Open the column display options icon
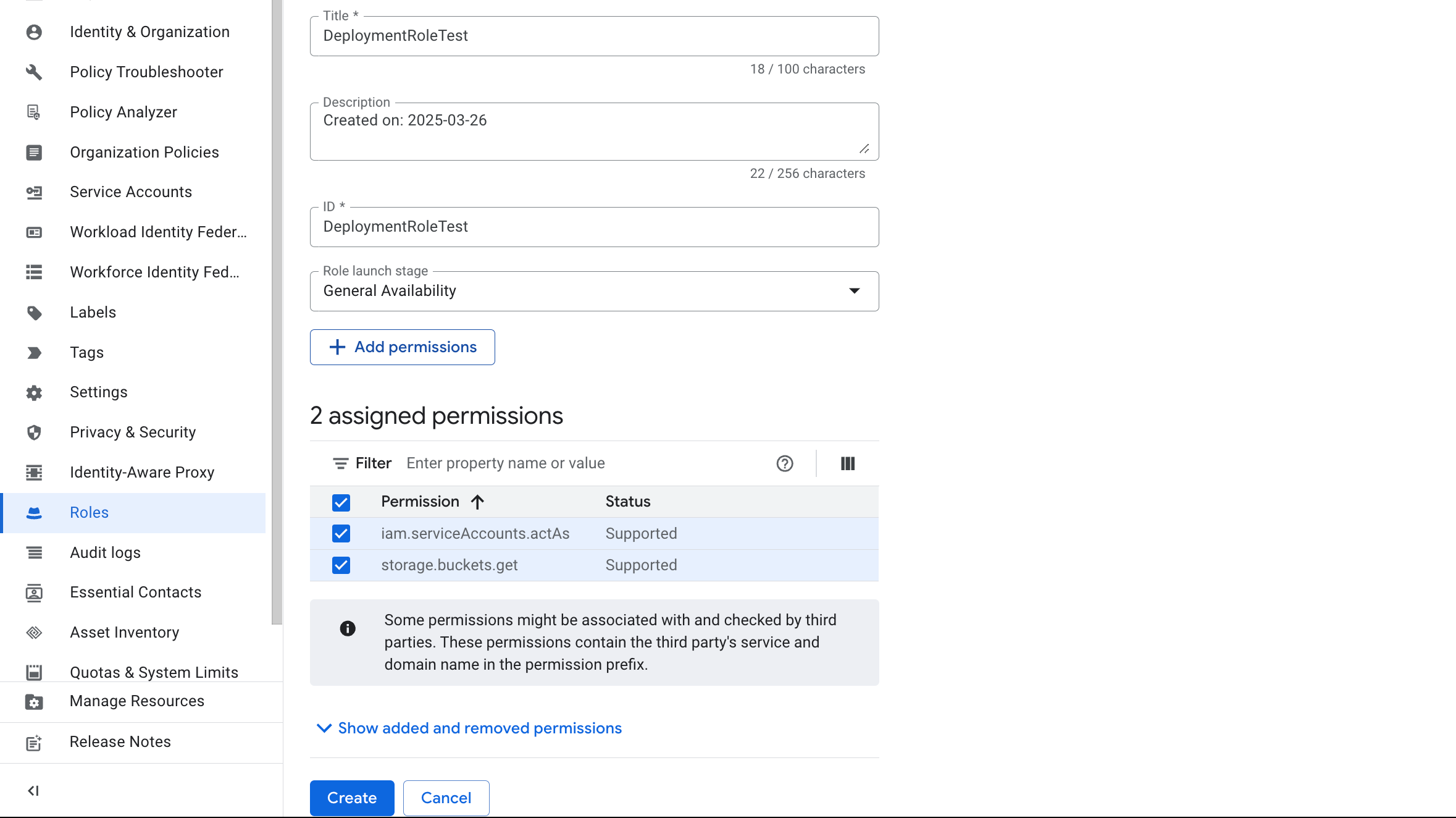 [x=847, y=463]
